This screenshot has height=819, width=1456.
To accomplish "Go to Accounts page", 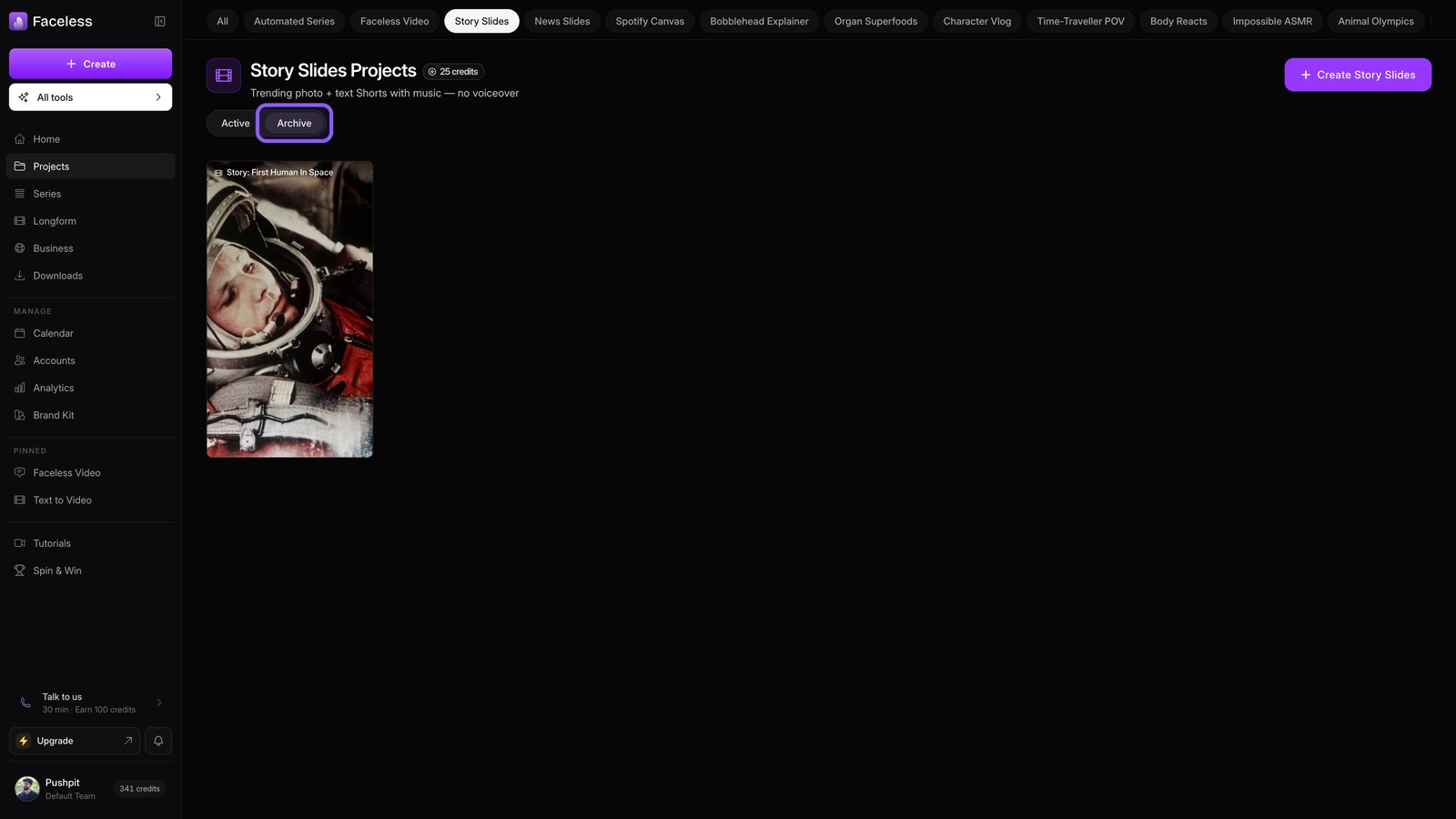I will click(x=90, y=360).
